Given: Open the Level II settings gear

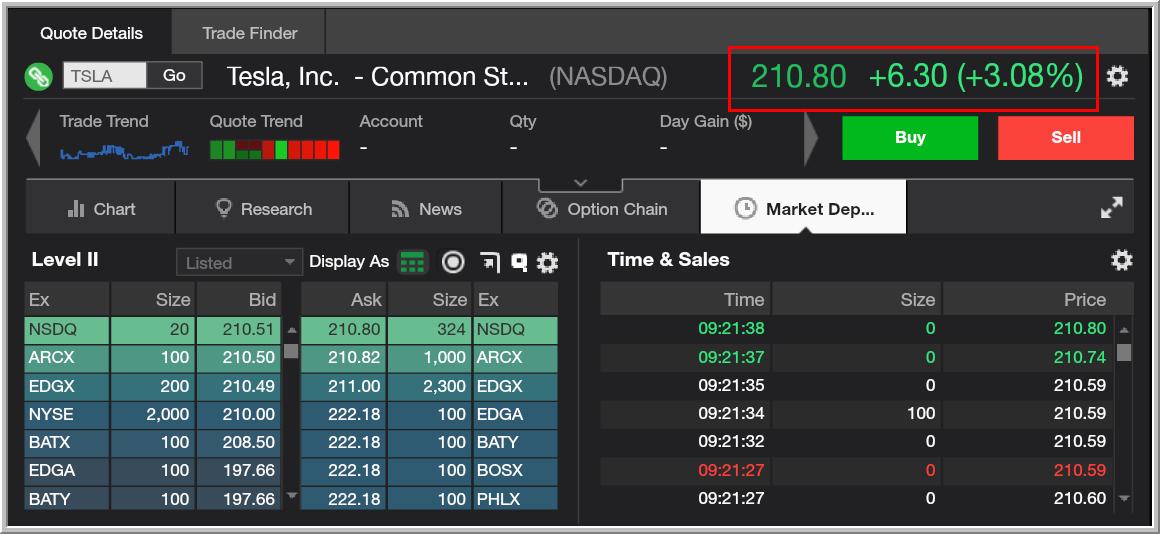Looking at the screenshot, I should coord(547,263).
